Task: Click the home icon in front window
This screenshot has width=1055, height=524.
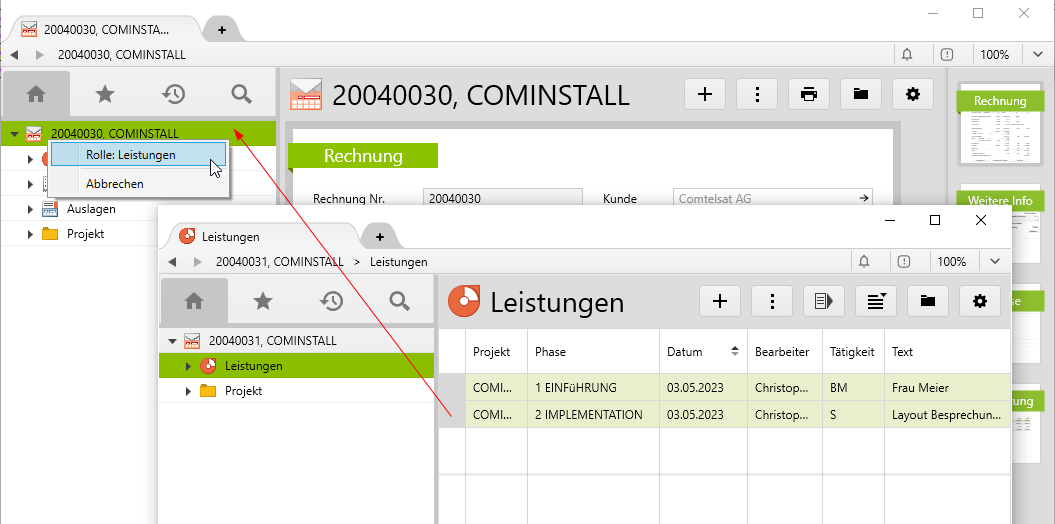Action: tap(194, 301)
